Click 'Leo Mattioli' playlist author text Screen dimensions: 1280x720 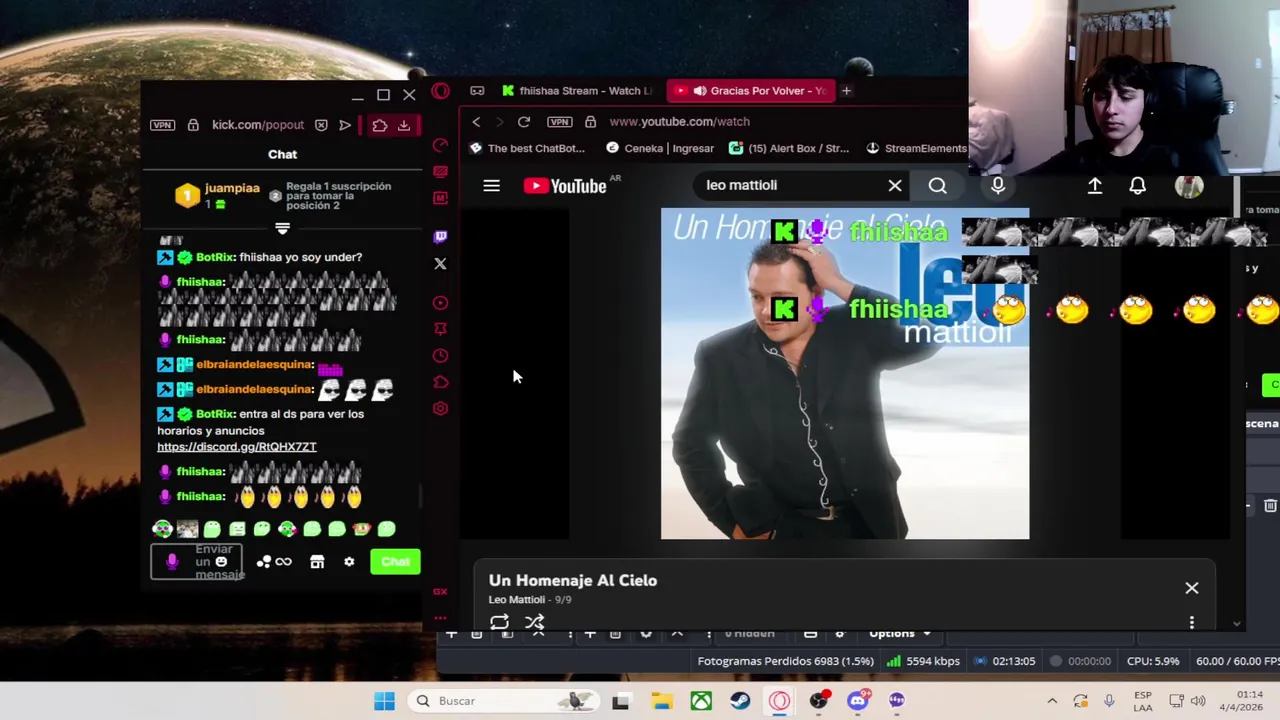tap(517, 599)
